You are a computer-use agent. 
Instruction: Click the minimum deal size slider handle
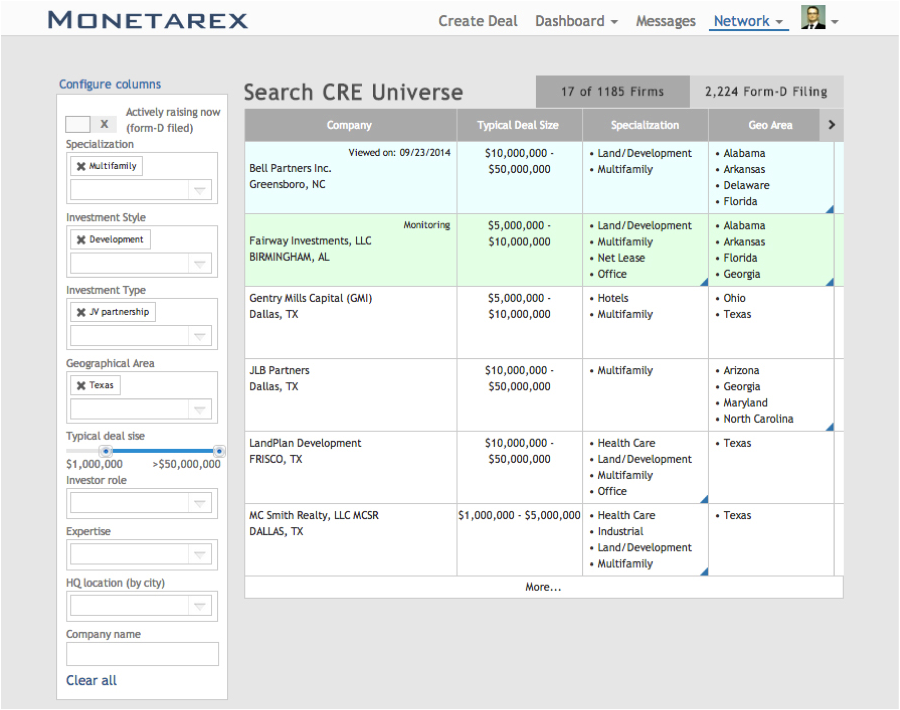tap(106, 451)
